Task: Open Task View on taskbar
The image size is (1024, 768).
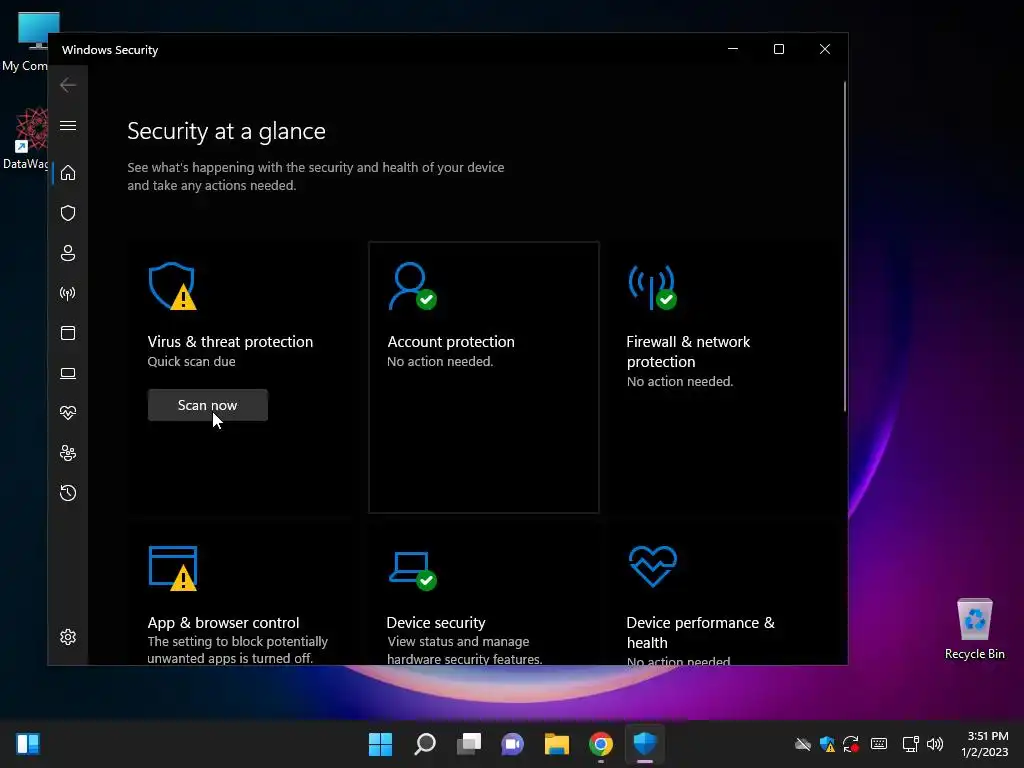Action: point(469,744)
